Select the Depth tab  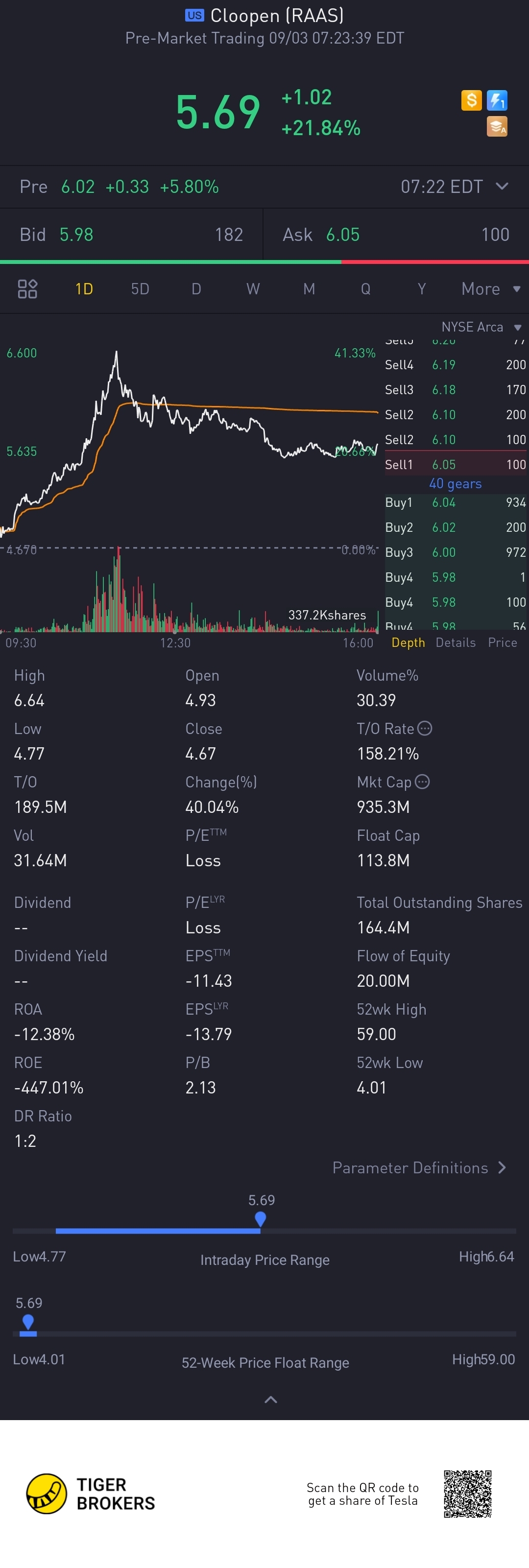tap(408, 642)
